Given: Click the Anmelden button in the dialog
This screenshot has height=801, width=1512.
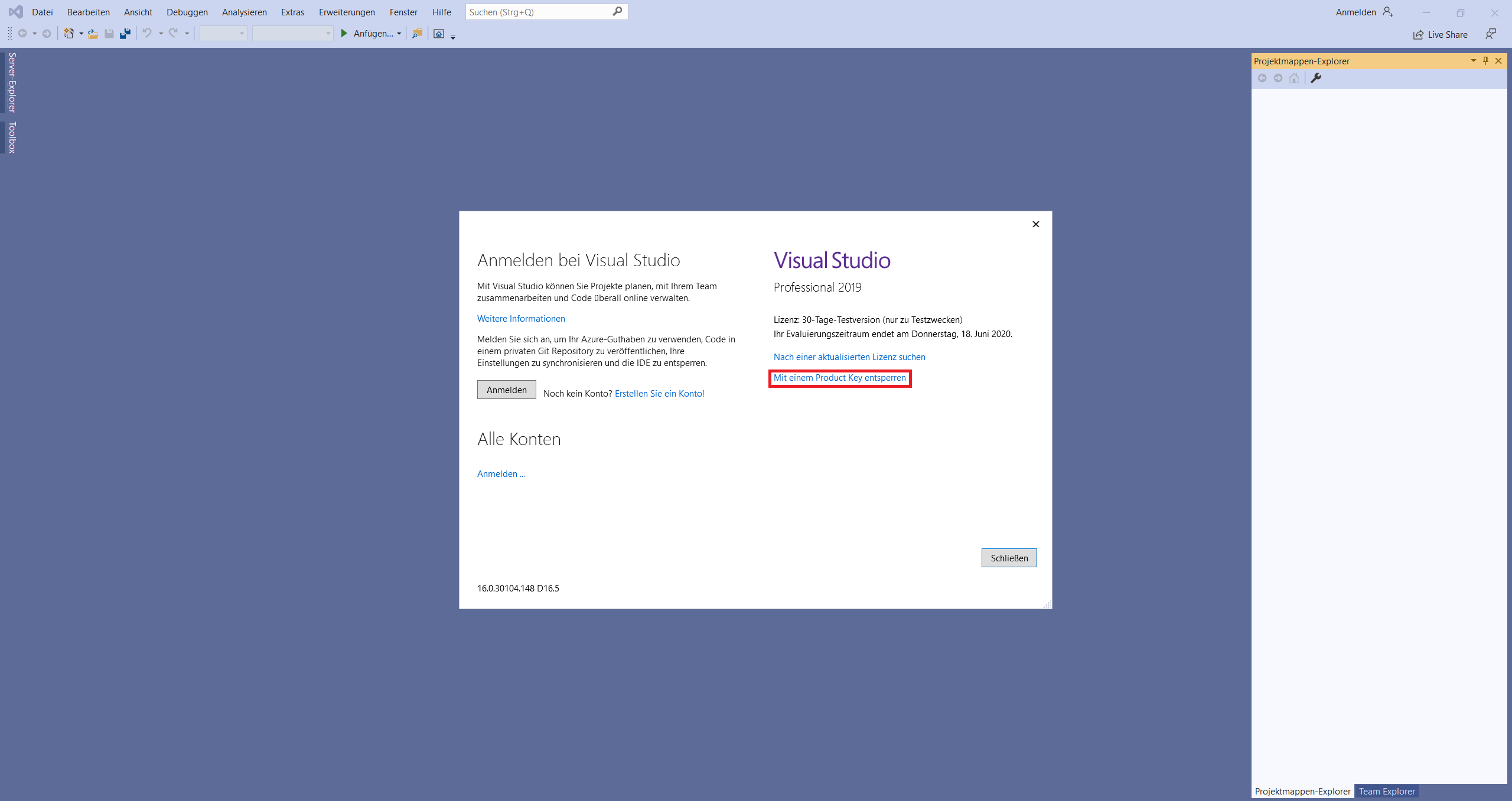Looking at the screenshot, I should (507, 390).
